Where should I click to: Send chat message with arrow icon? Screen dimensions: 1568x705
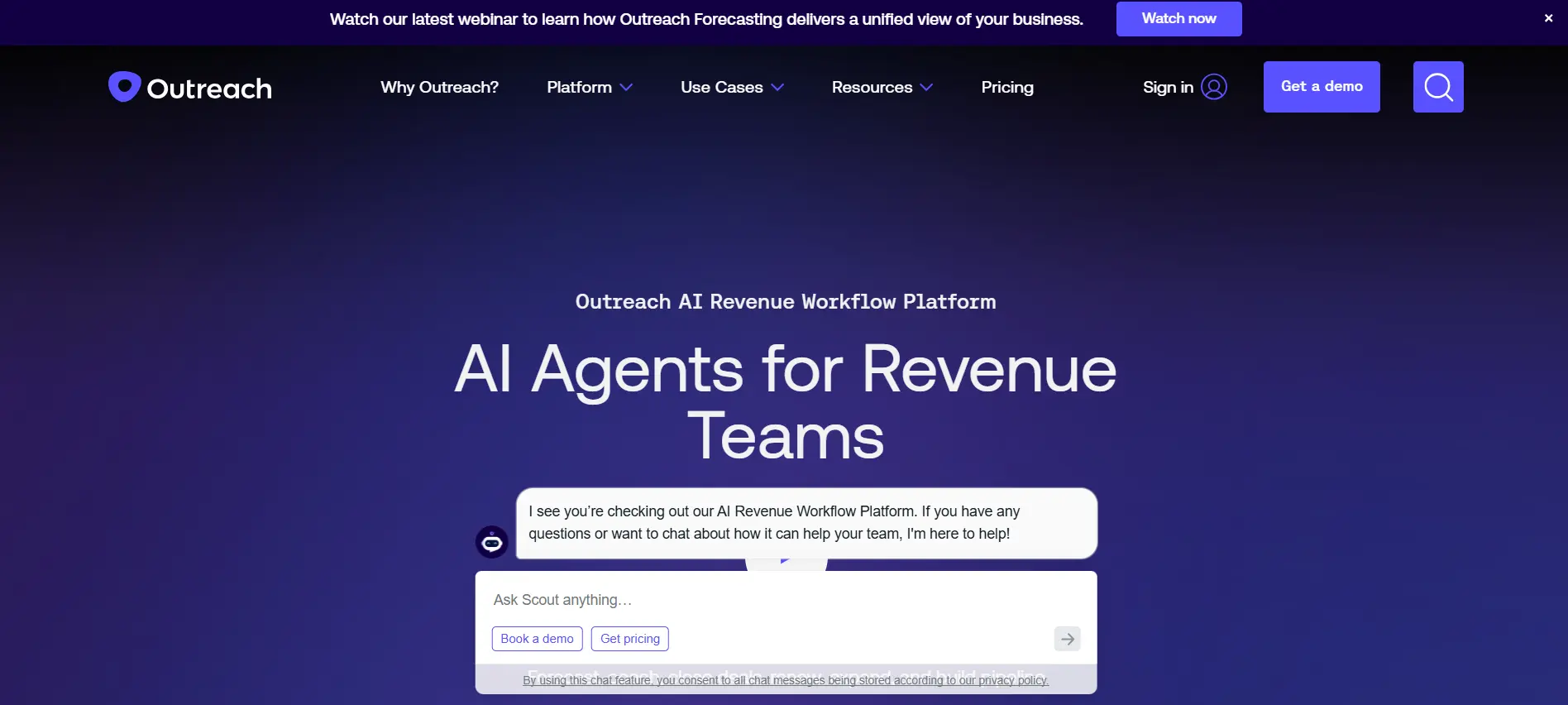point(1067,639)
